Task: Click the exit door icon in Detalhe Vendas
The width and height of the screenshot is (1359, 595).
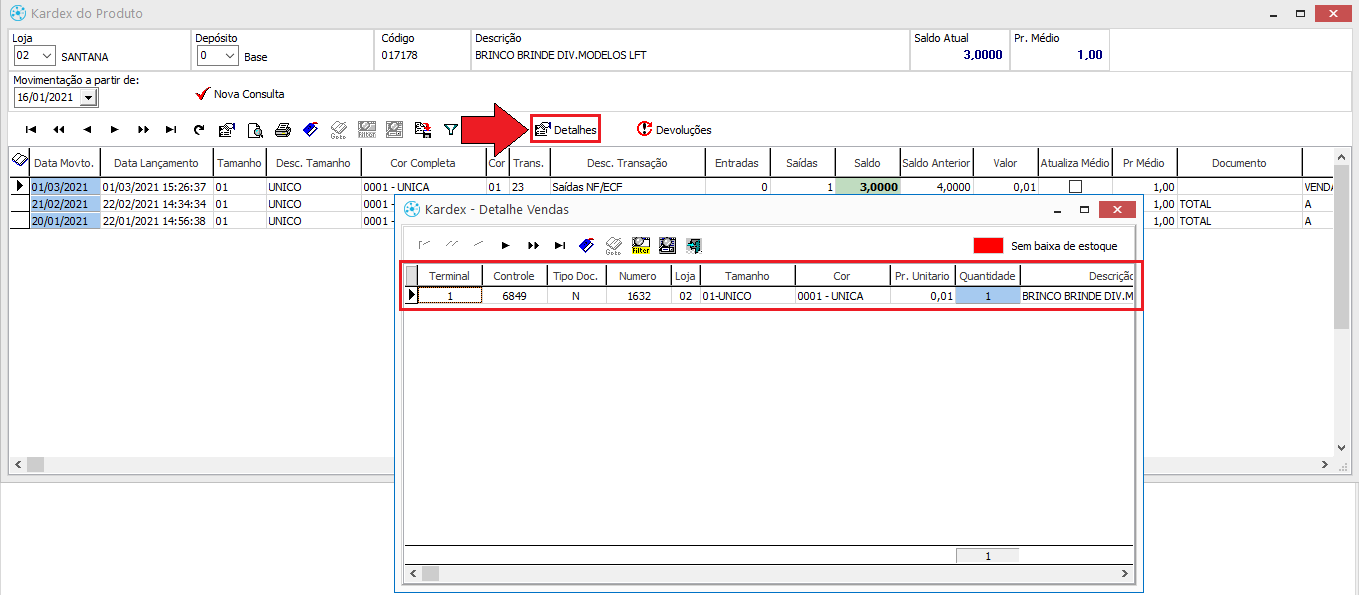Action: click(695, 245)
